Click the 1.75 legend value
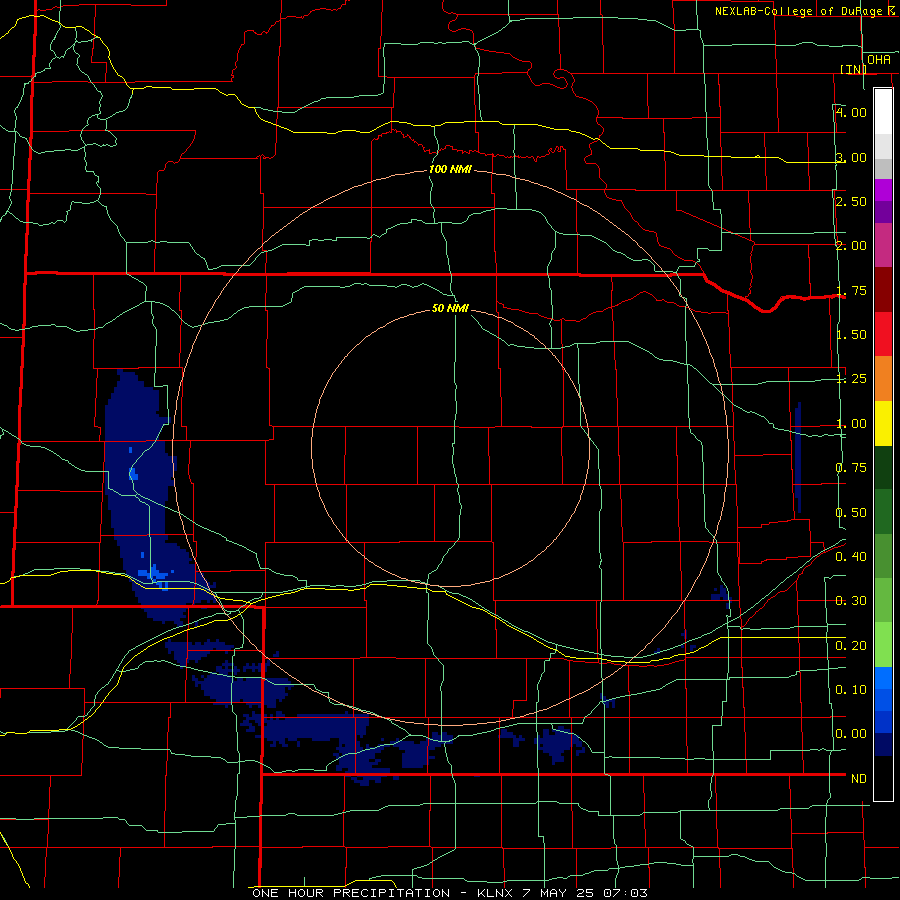 (x=851, y=290)
